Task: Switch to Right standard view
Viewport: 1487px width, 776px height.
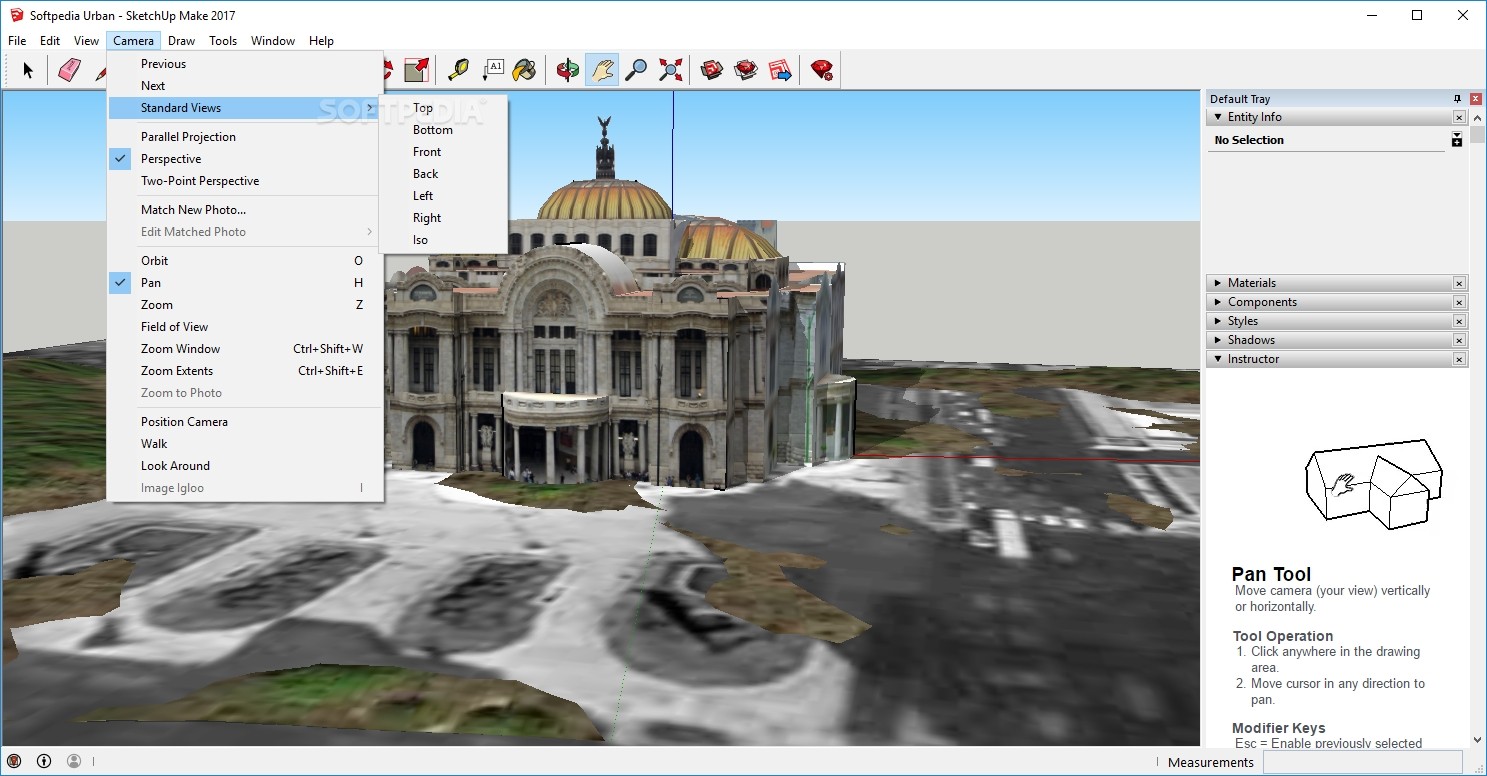Action: point(444,218)
